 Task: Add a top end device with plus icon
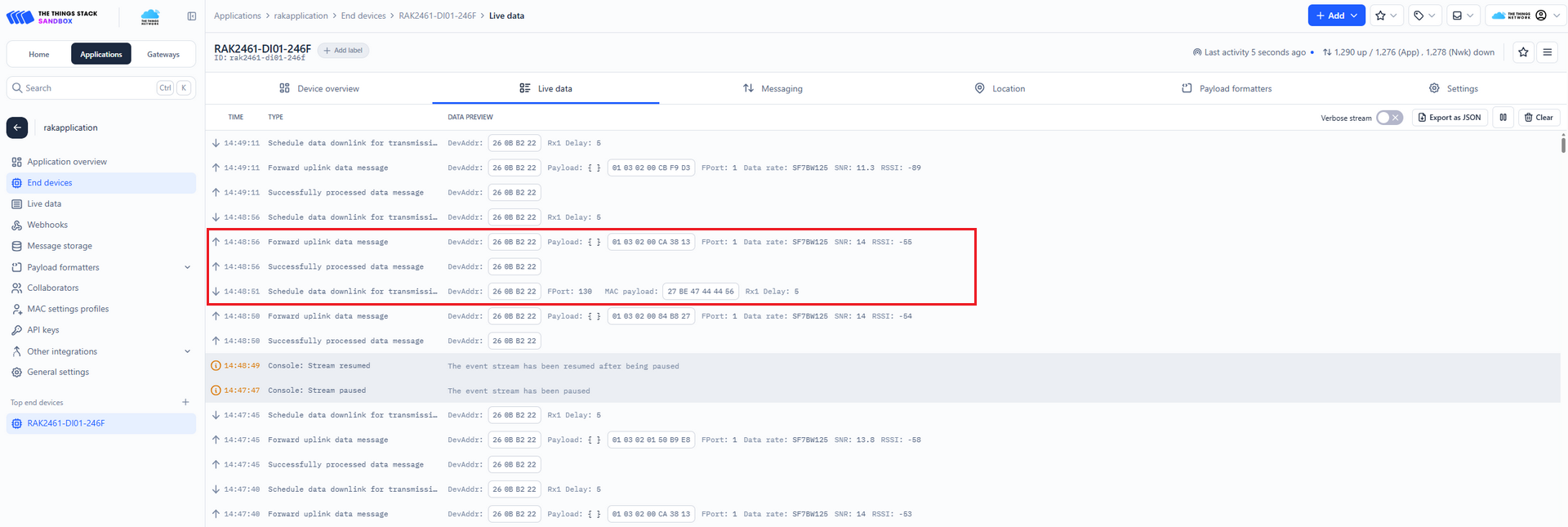tap(185, 402)
